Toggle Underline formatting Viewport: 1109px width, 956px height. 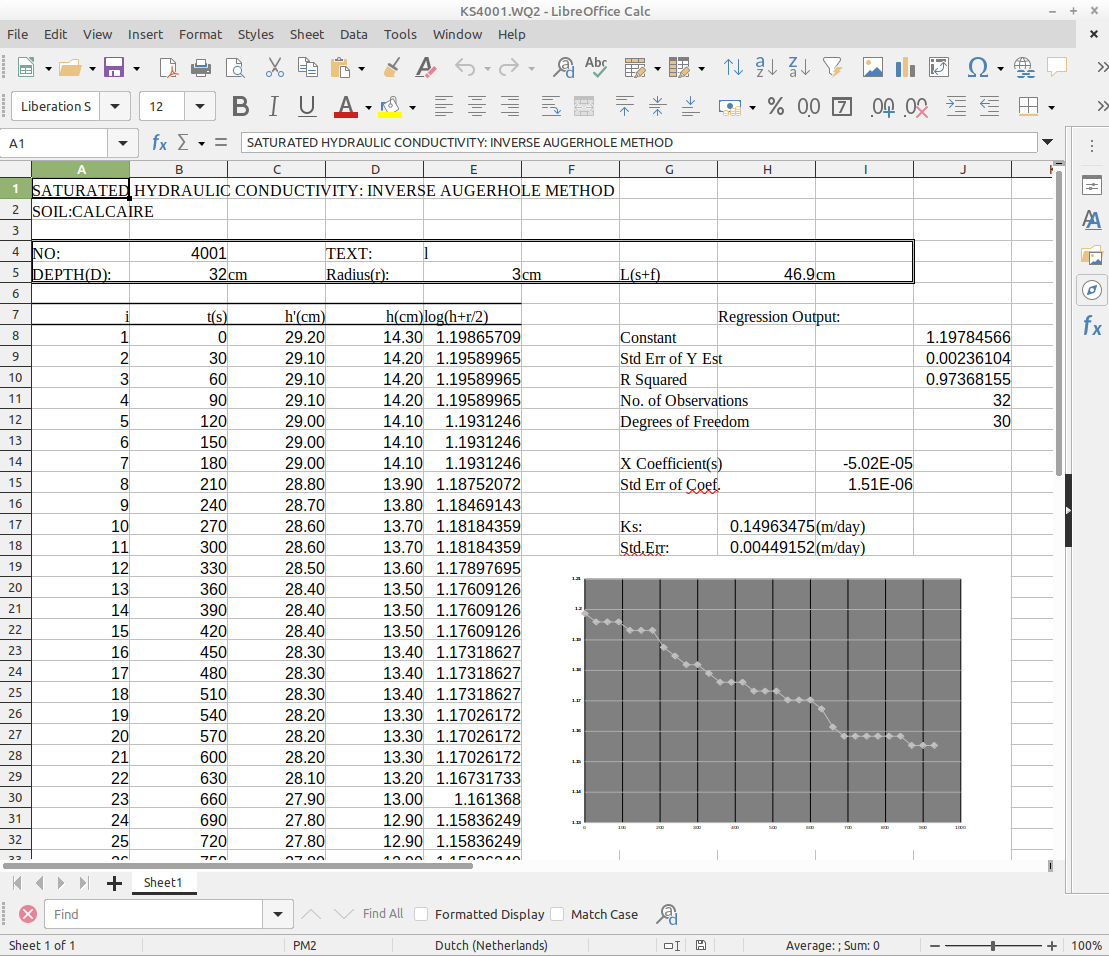coord(307,107)
